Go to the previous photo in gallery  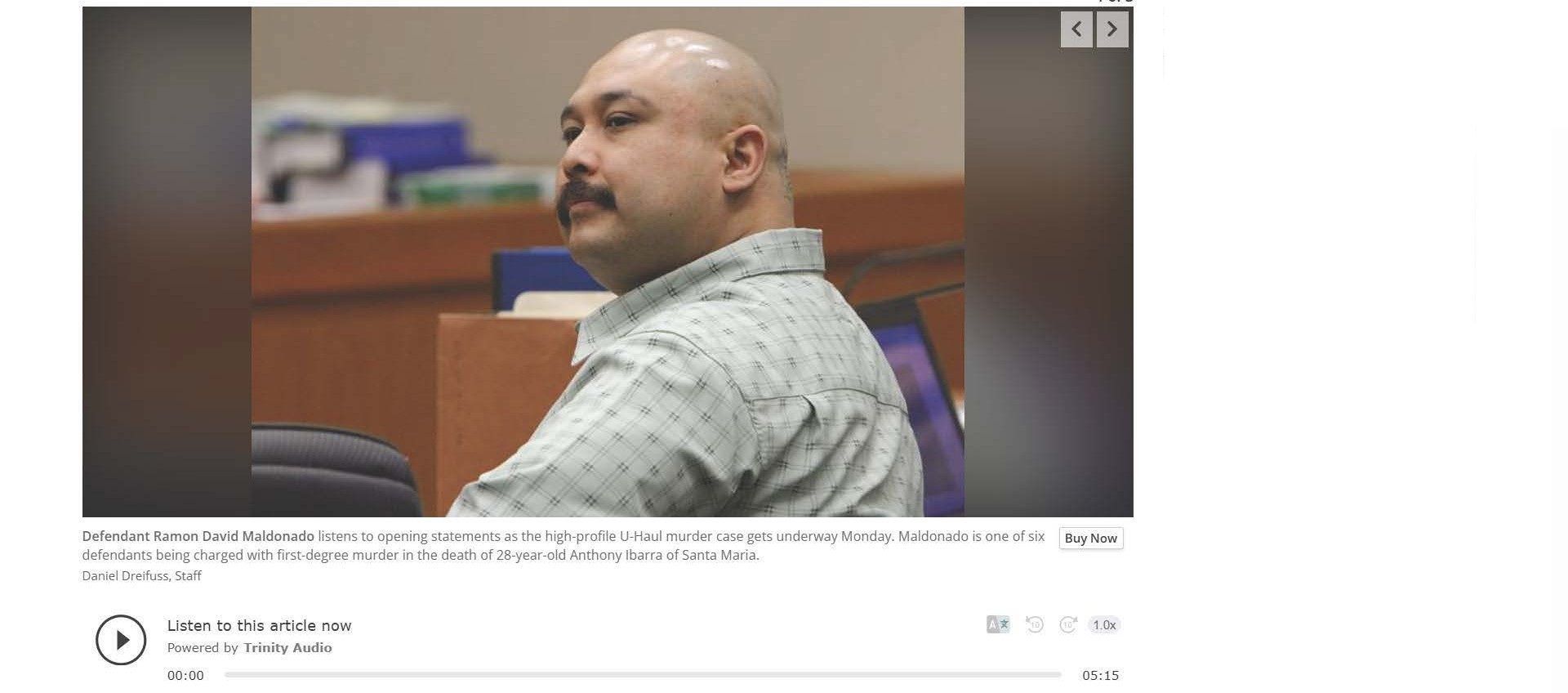tap(1076, 29)
